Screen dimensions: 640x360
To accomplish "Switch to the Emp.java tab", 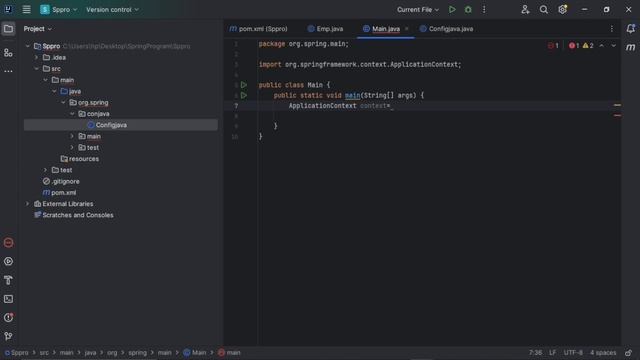I will 325,29.
